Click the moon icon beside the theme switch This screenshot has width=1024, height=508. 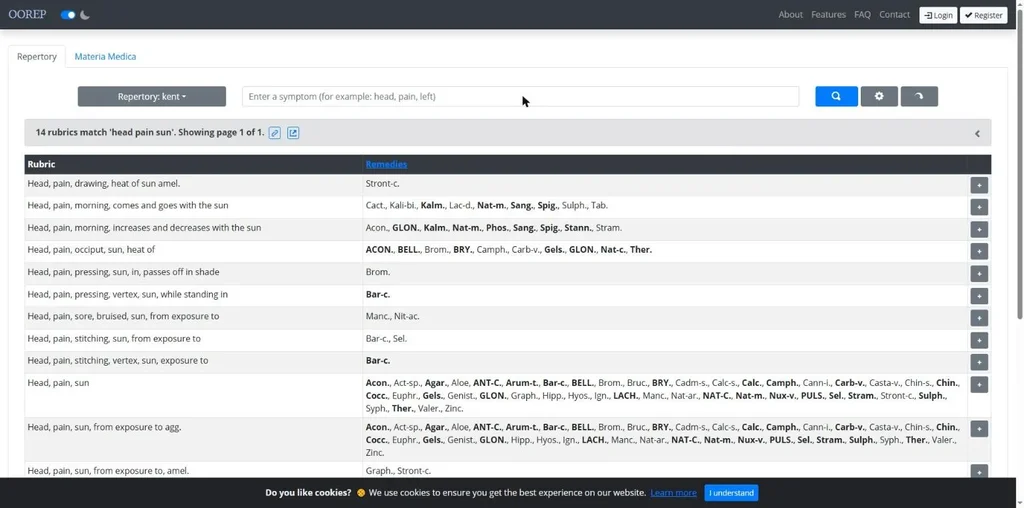[x=85, y=15]
